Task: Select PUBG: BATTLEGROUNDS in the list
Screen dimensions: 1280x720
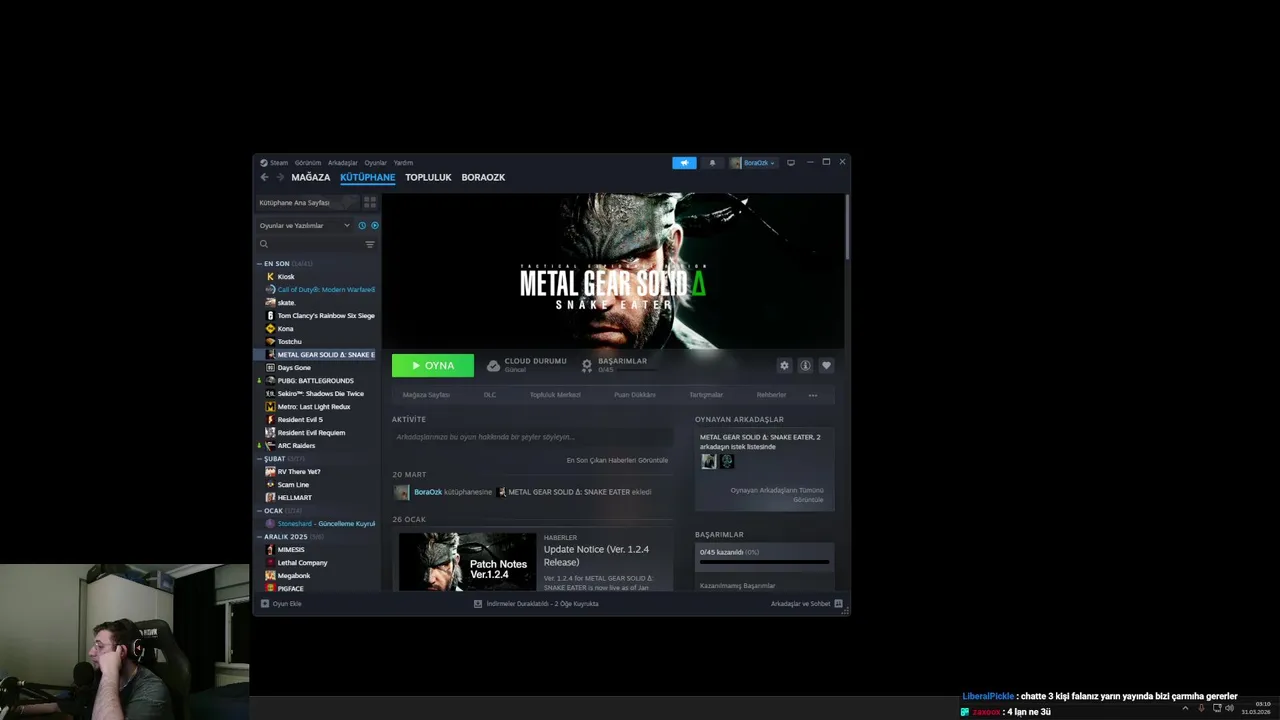Action: pyautogui.click(x=318, y=381)
